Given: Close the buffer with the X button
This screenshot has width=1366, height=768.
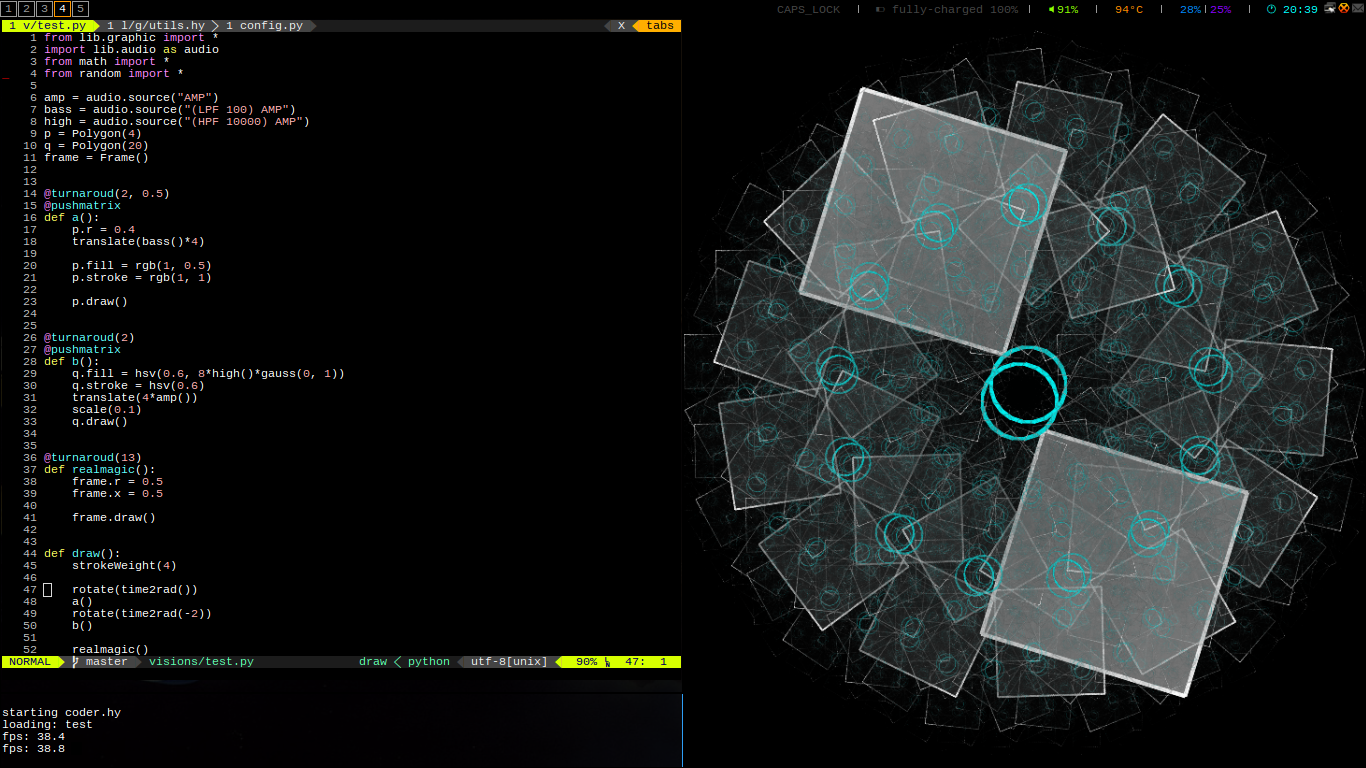Looking at the screenshot, I should [x=621, y=25].
